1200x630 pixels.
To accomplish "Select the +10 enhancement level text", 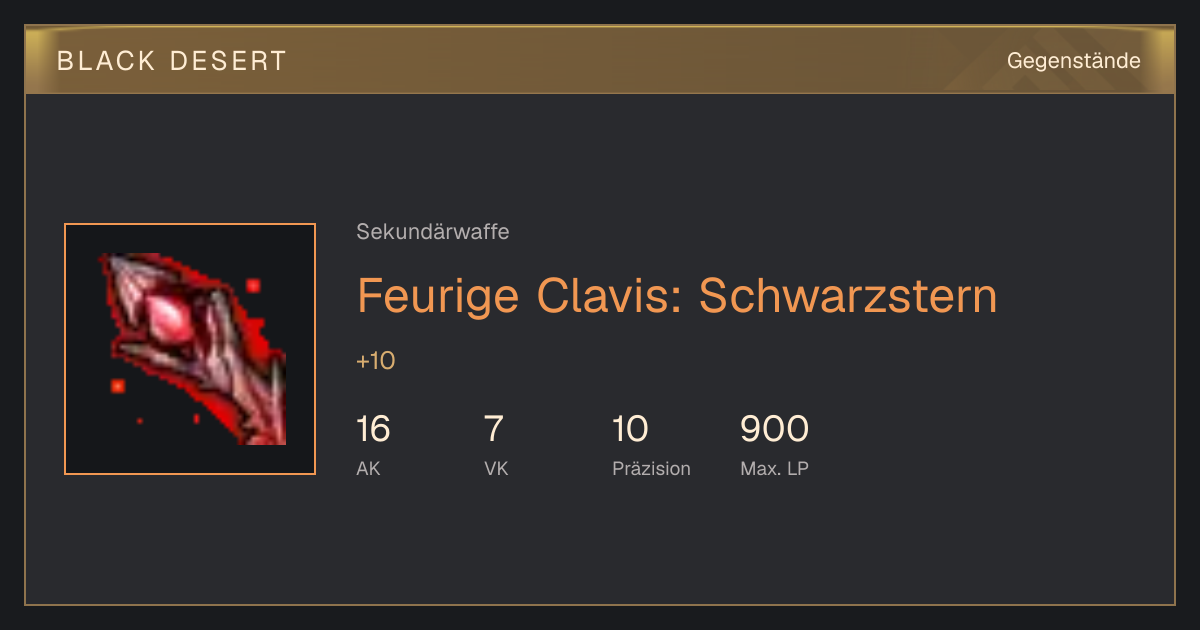I will (376, 361).
